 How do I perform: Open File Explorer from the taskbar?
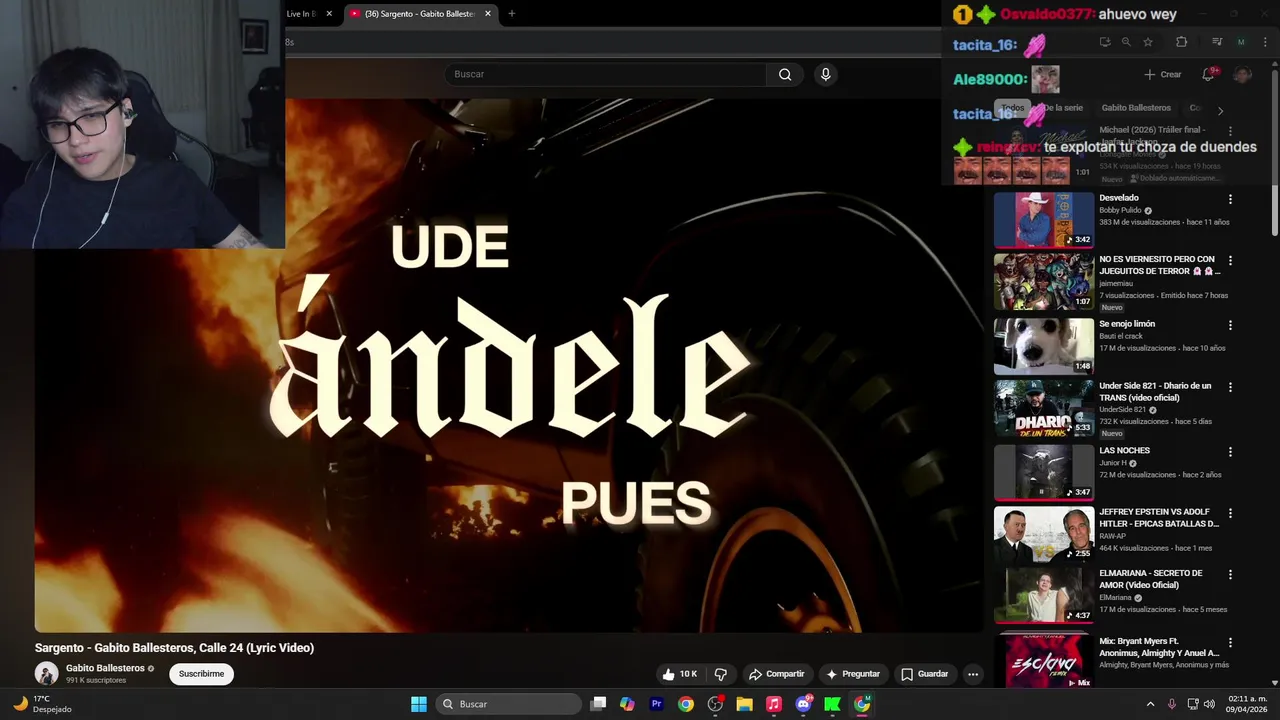744,704
